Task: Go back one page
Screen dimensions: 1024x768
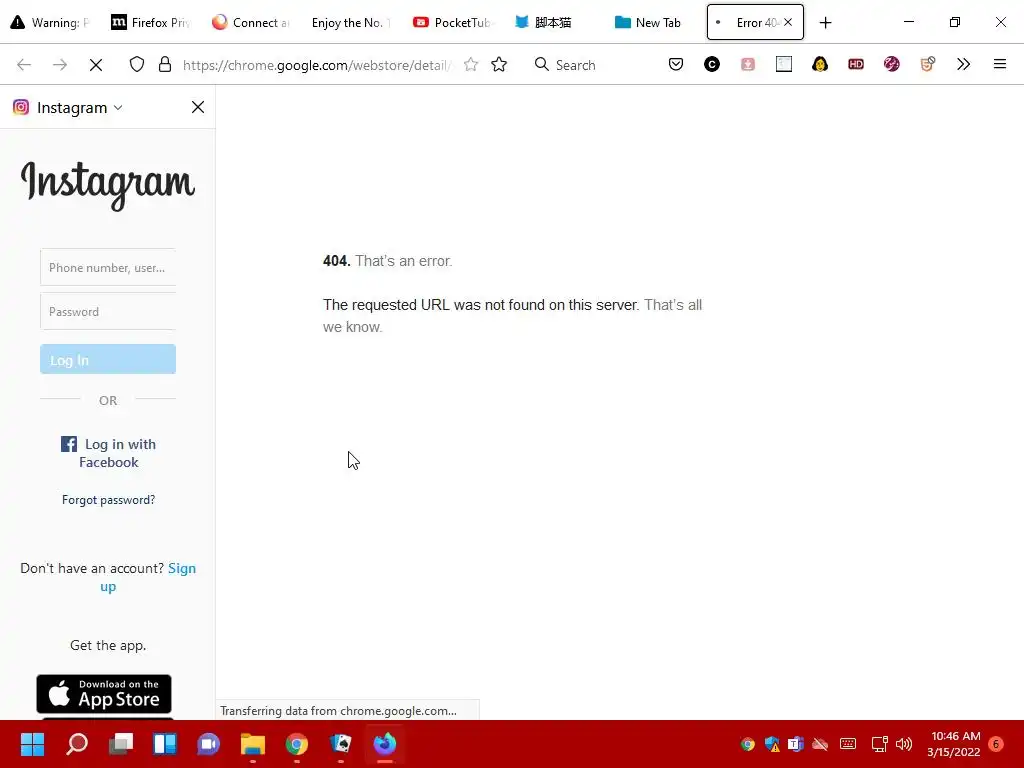Action: (x=24, y=65)
